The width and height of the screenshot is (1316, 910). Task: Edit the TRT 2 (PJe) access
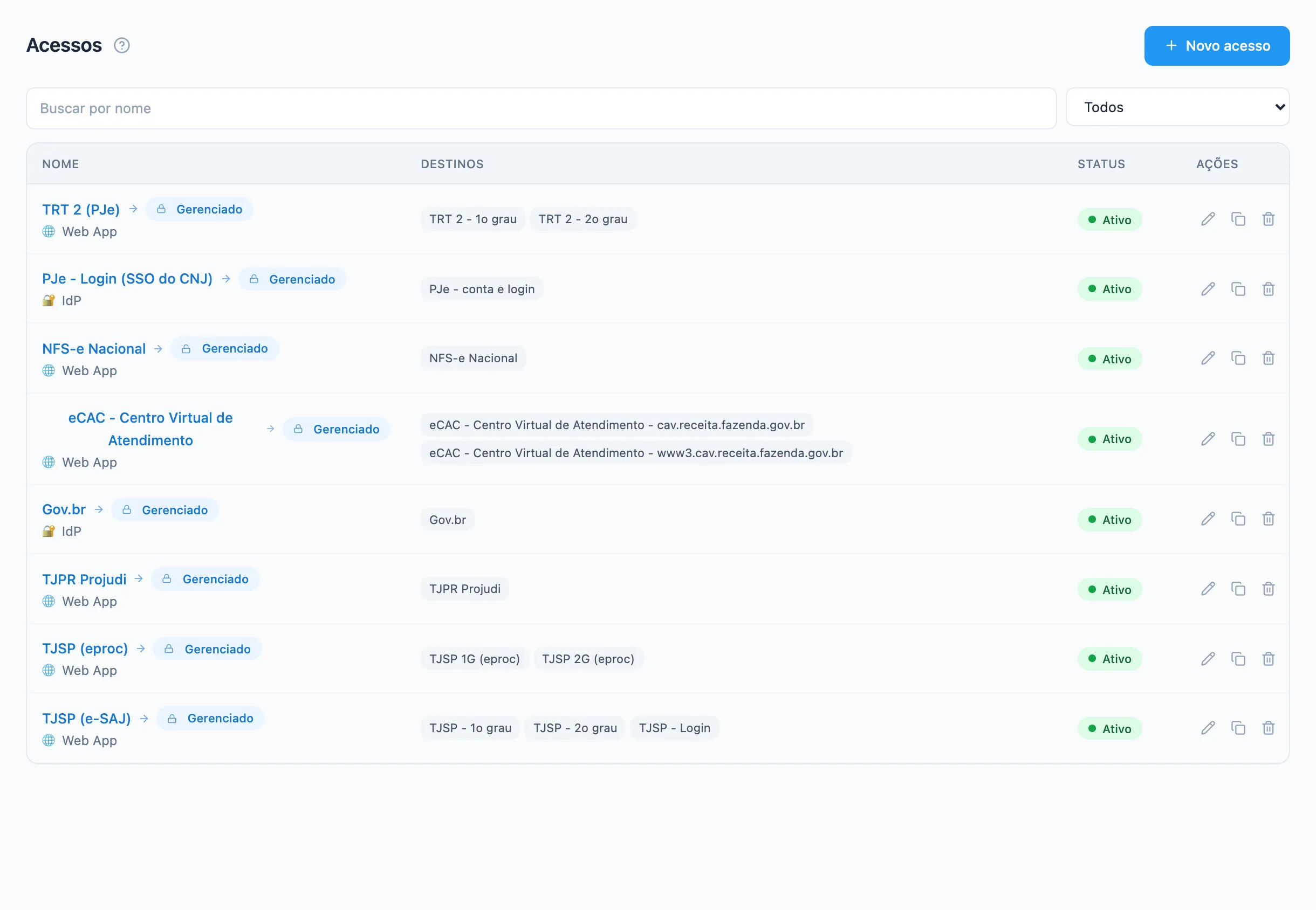tap(1208, 219)
